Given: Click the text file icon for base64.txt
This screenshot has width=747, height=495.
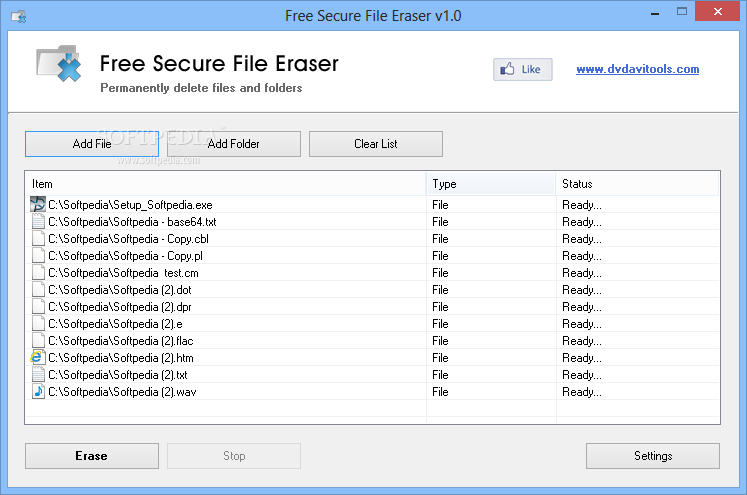Looking at the screenshot, I should (38, 222).
